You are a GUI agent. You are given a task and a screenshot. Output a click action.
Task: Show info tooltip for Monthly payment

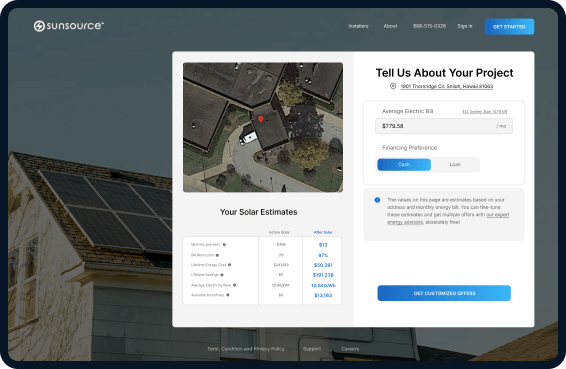[x=224, y=245]
